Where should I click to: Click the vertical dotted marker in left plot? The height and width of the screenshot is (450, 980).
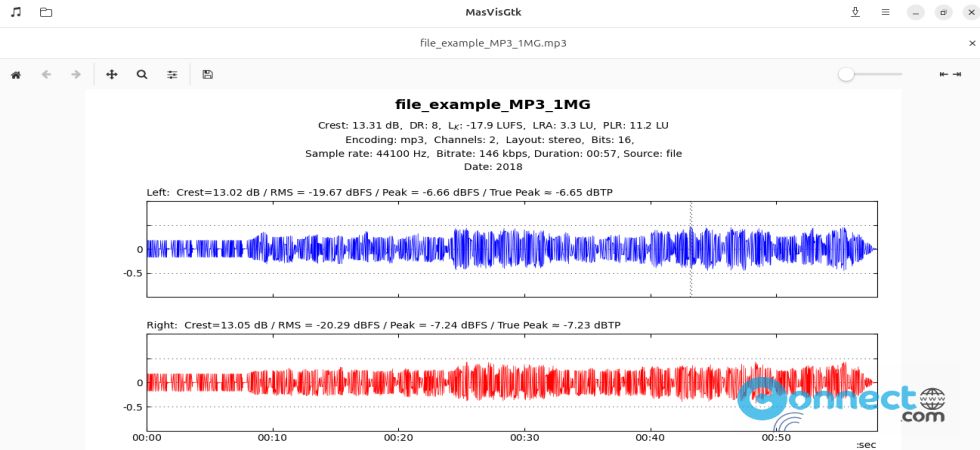point(691,249)
